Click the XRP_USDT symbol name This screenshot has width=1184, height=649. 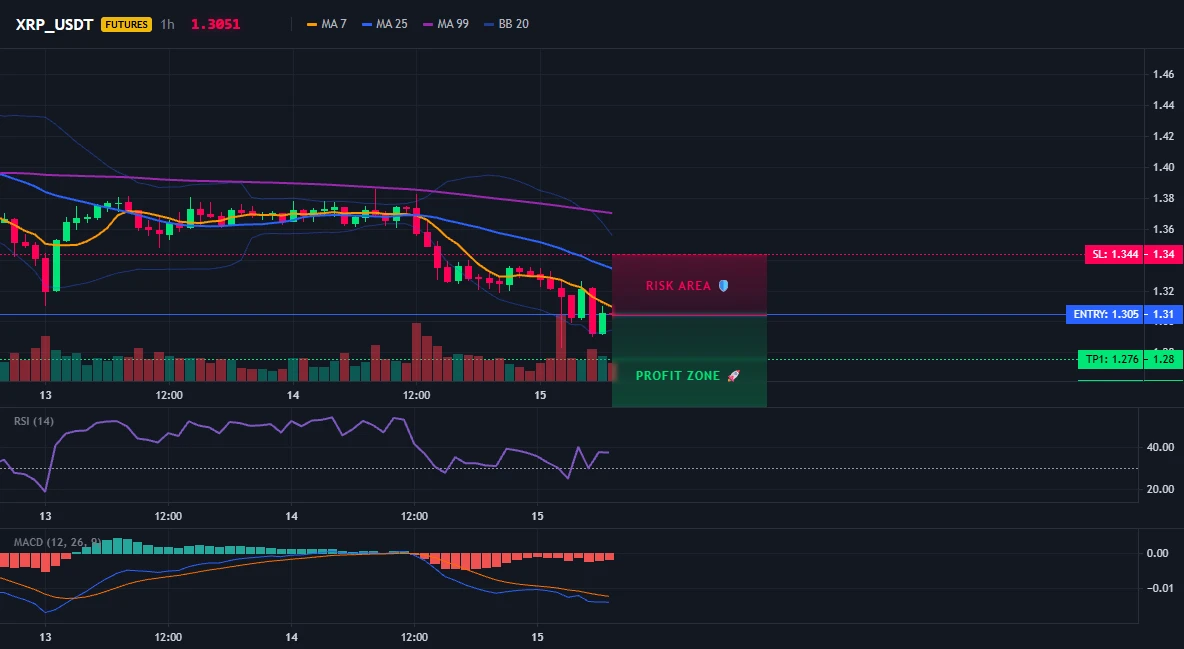point(54,24)
